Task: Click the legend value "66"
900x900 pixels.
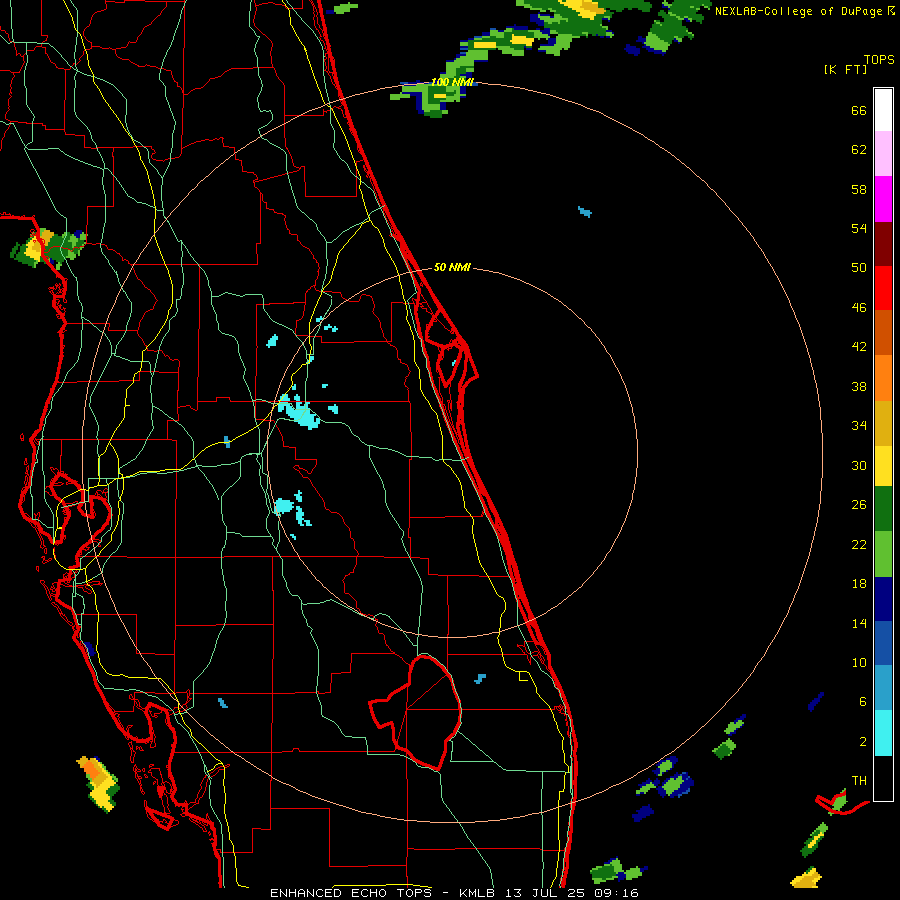Action: tap(859, 110)
